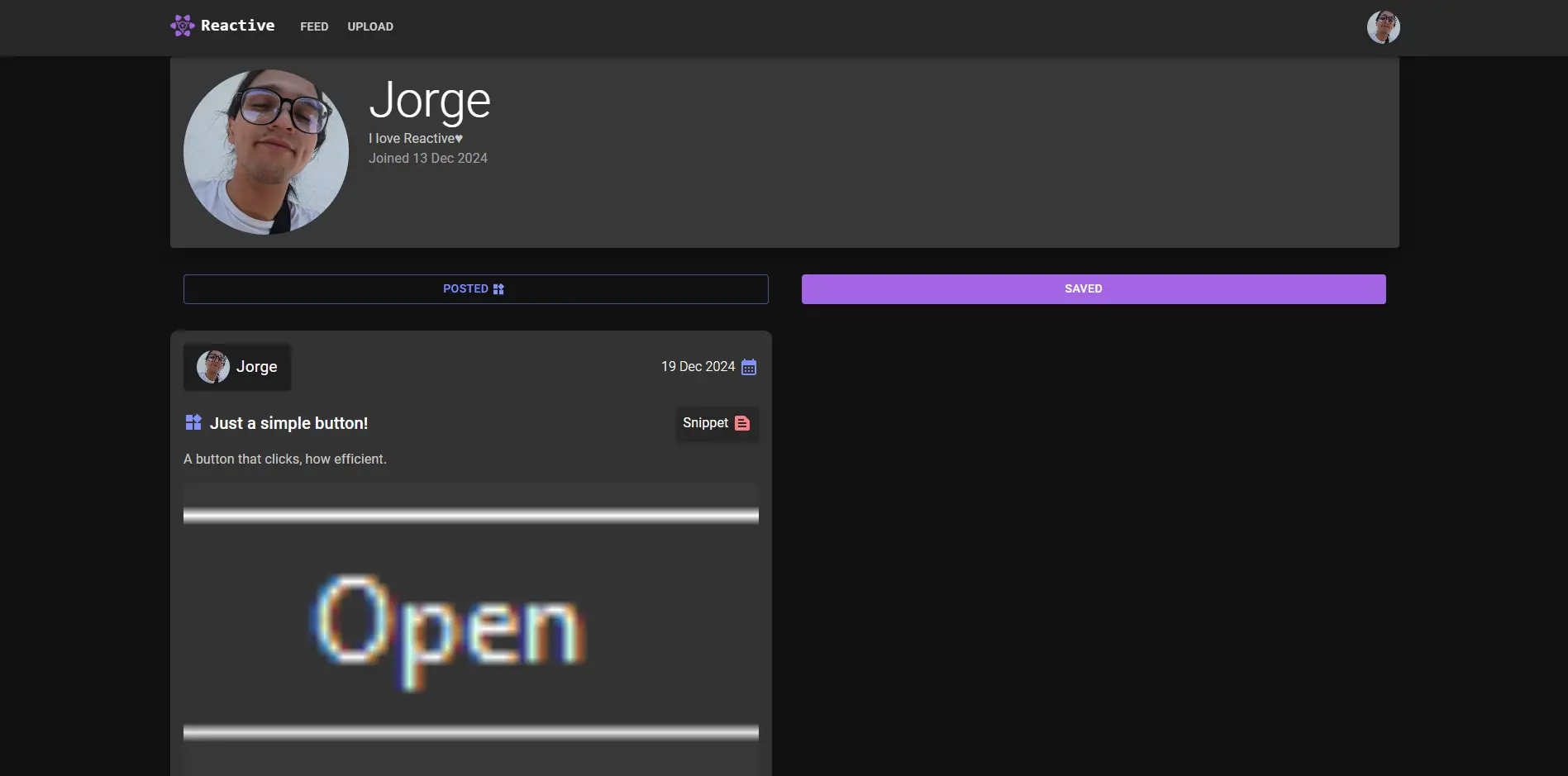The image size is (1568, 776).
Task: Switch to the POSTED tab
Action: point(476,289)
